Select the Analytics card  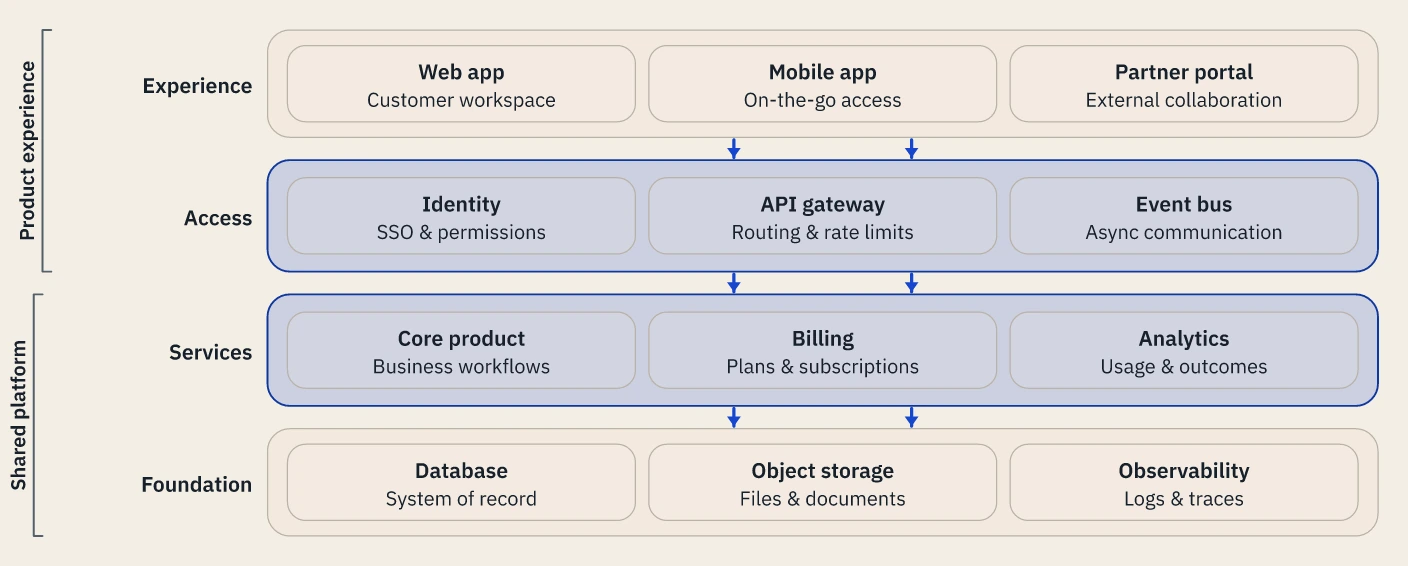pos(1184,350)
